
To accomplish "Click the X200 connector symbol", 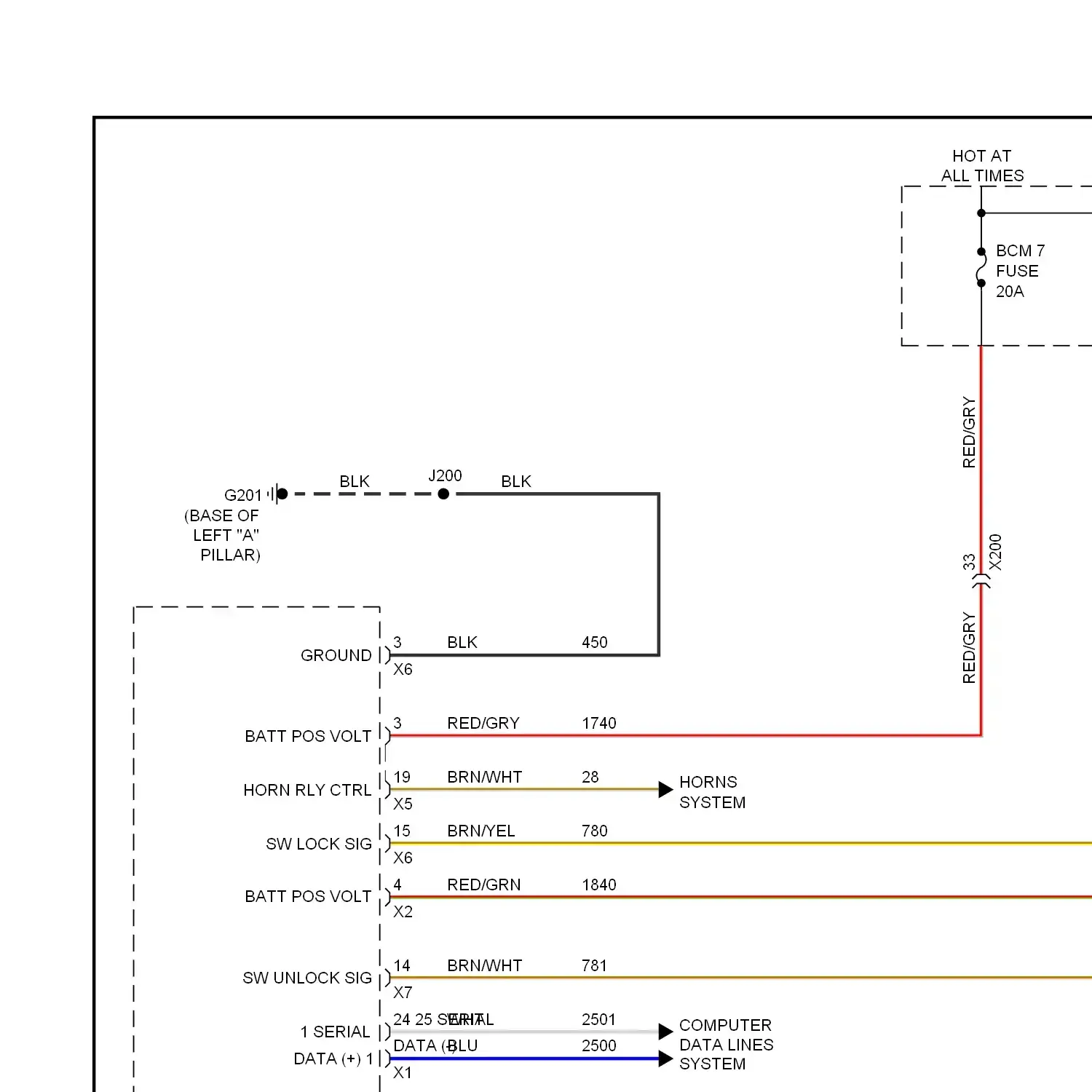I will [981, 581].
